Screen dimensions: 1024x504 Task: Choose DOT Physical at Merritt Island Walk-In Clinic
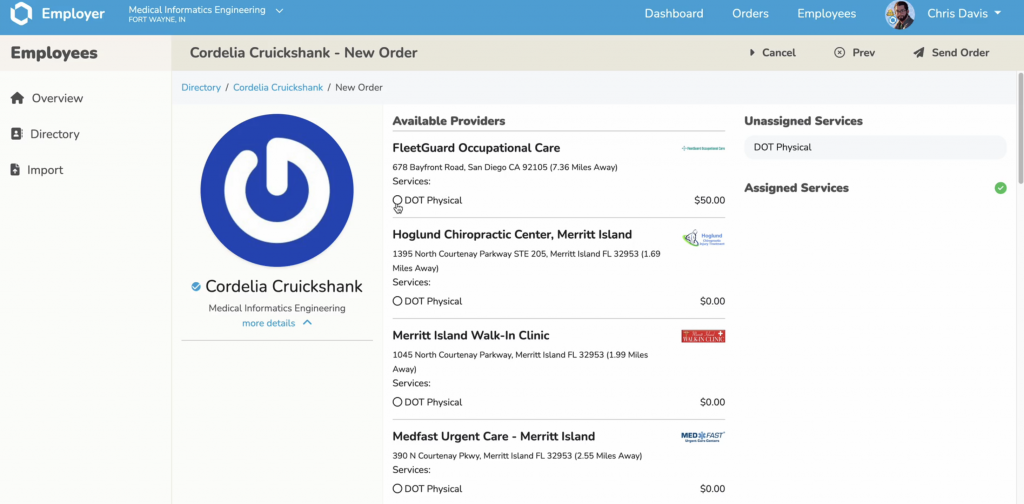tap(398, 402)
